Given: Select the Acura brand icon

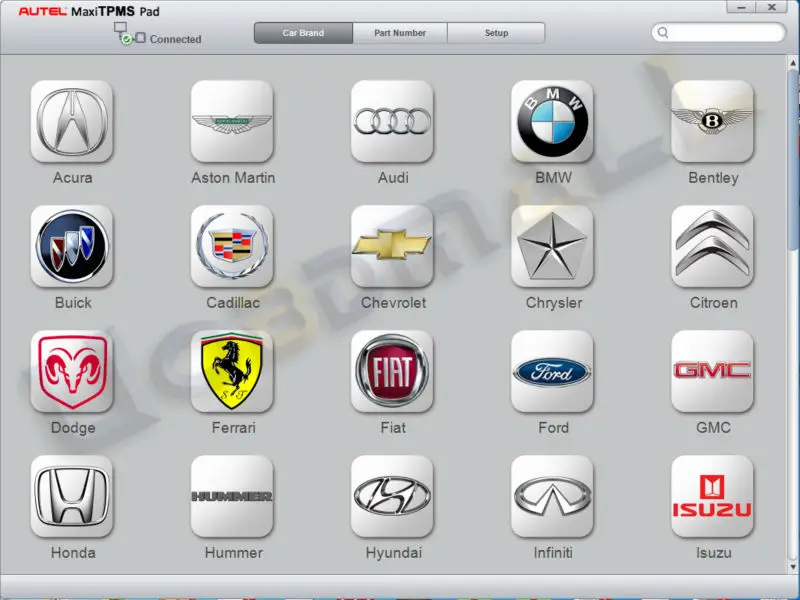Looking at the screenshot, I should tap(71, 121).
